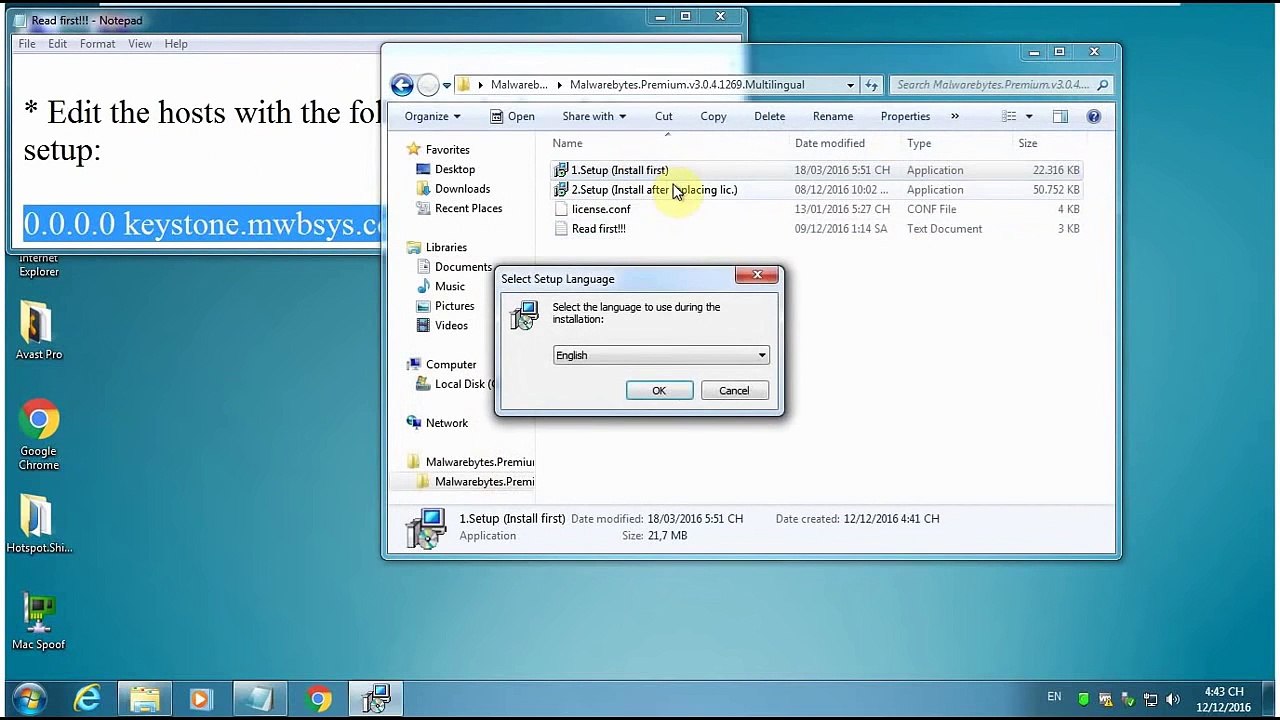The image size is (1280, 720).
Task: Open Documents library in navigation pane
Action: (x=454, y=267)
